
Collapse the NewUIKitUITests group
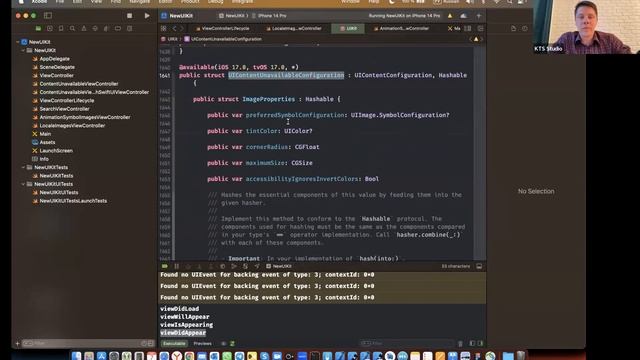[23, 184]
